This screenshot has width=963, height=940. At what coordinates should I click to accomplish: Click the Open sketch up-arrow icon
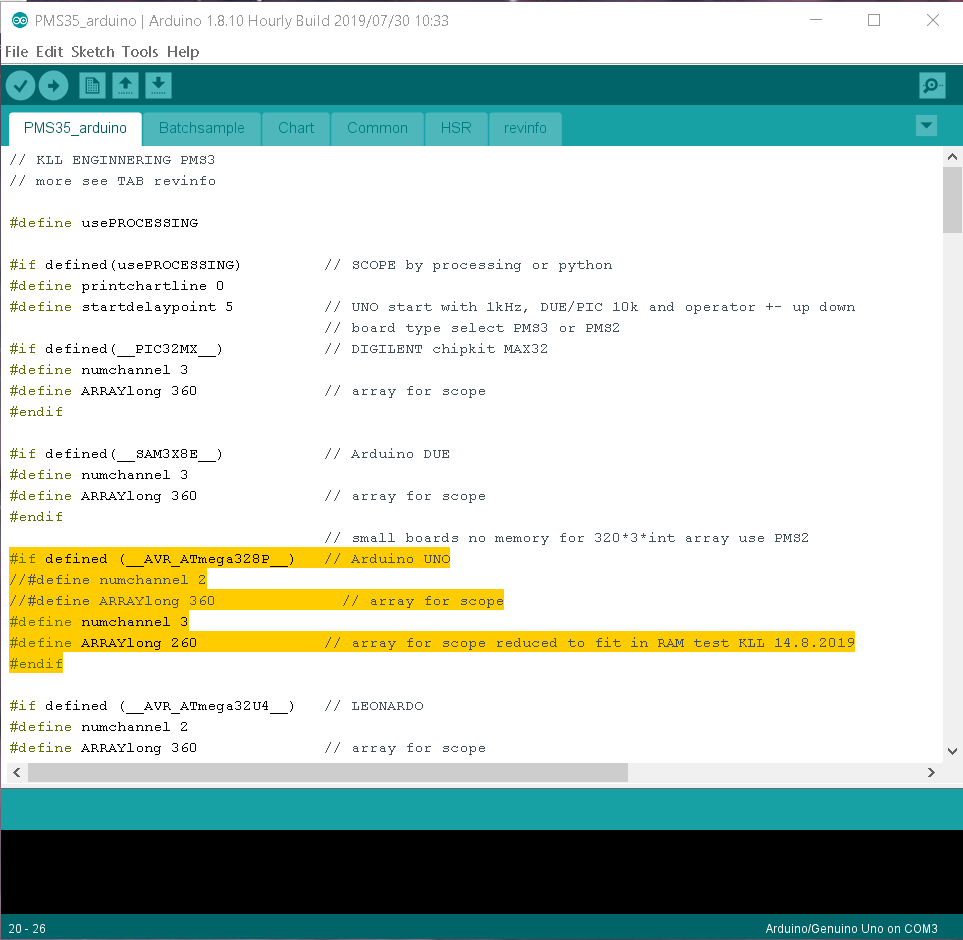(x=125, y=86)
